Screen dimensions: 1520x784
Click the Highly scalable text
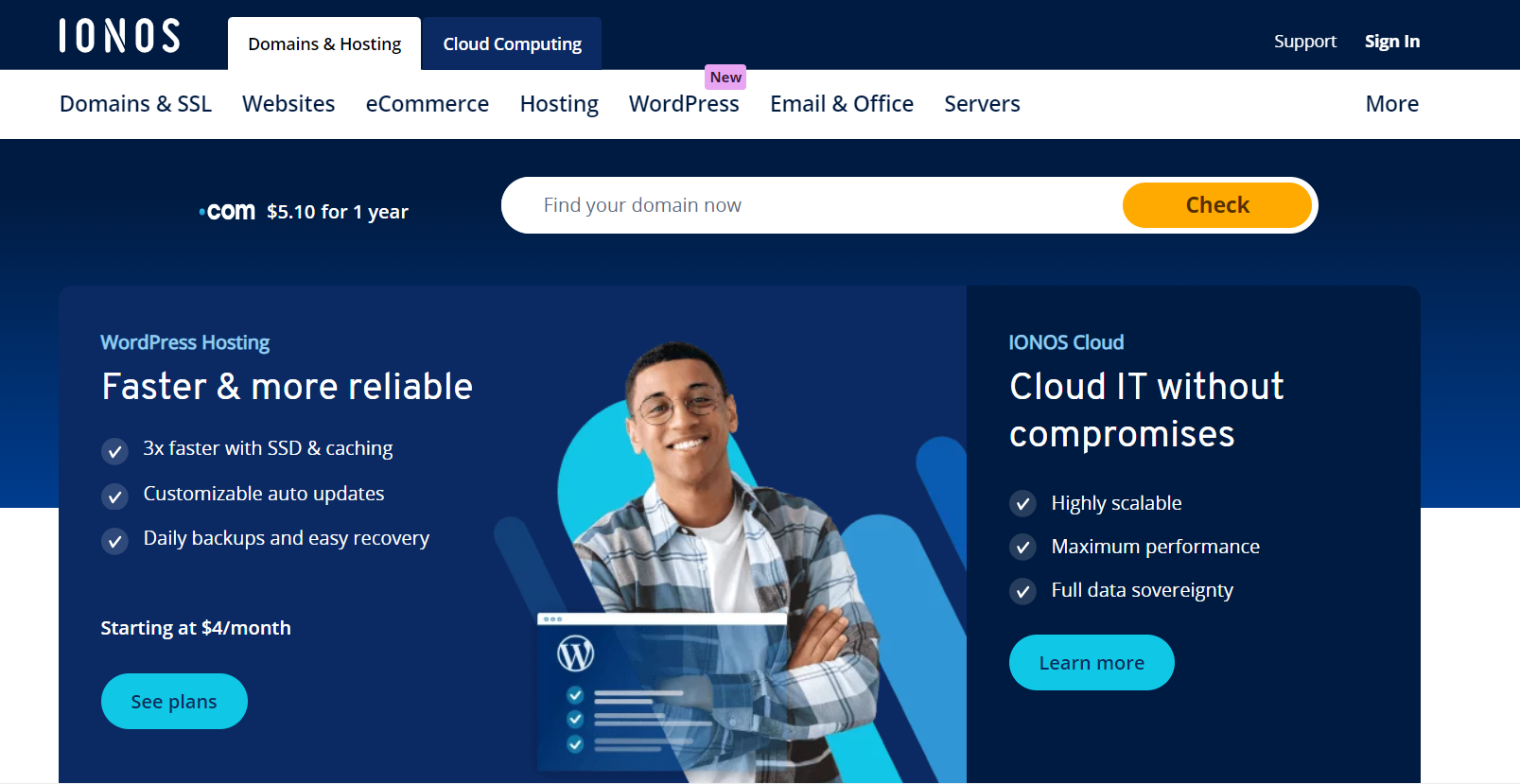tap(1116, 503)
